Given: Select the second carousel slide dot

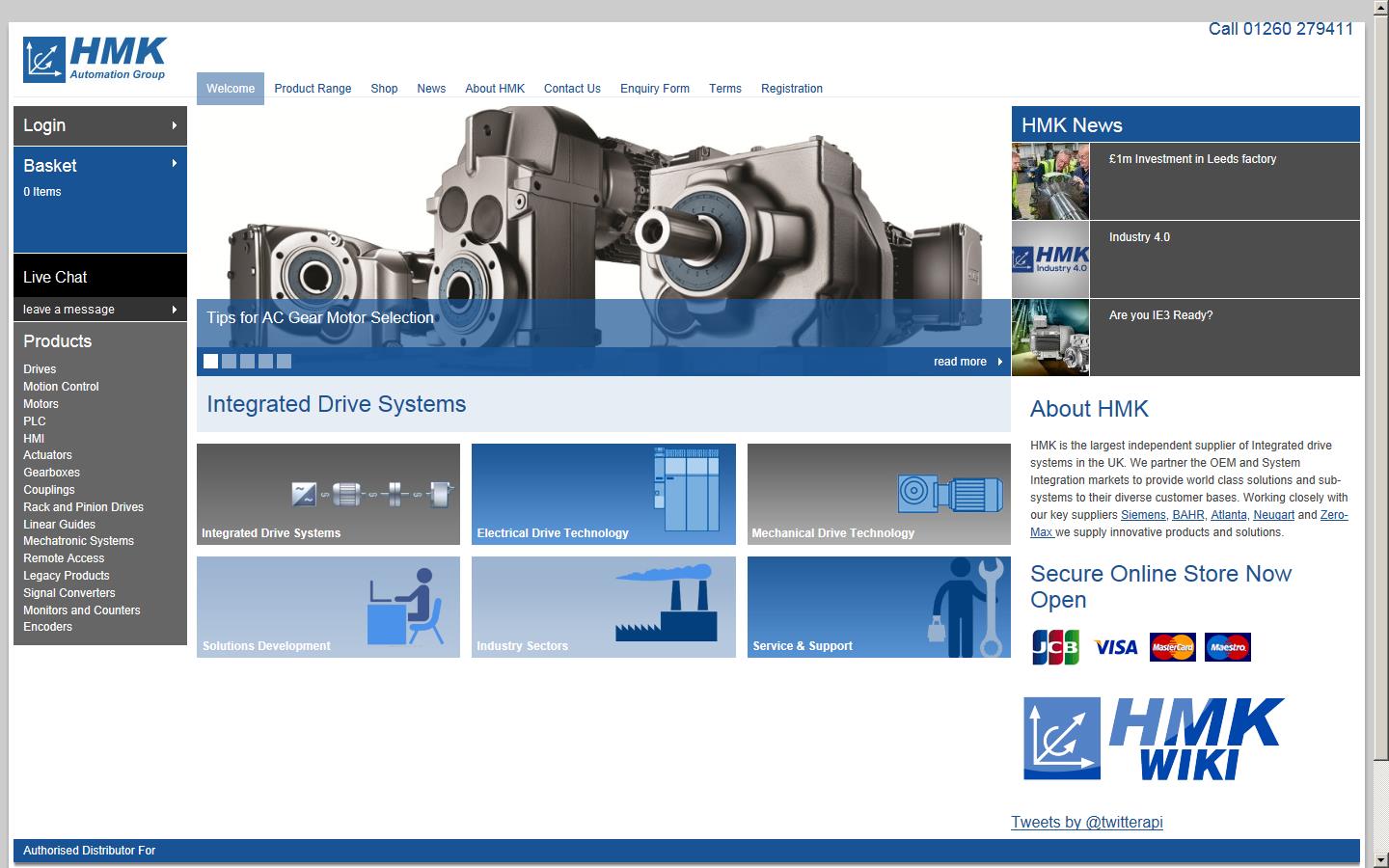Looking at the screenshot, I should click(229, 361).
